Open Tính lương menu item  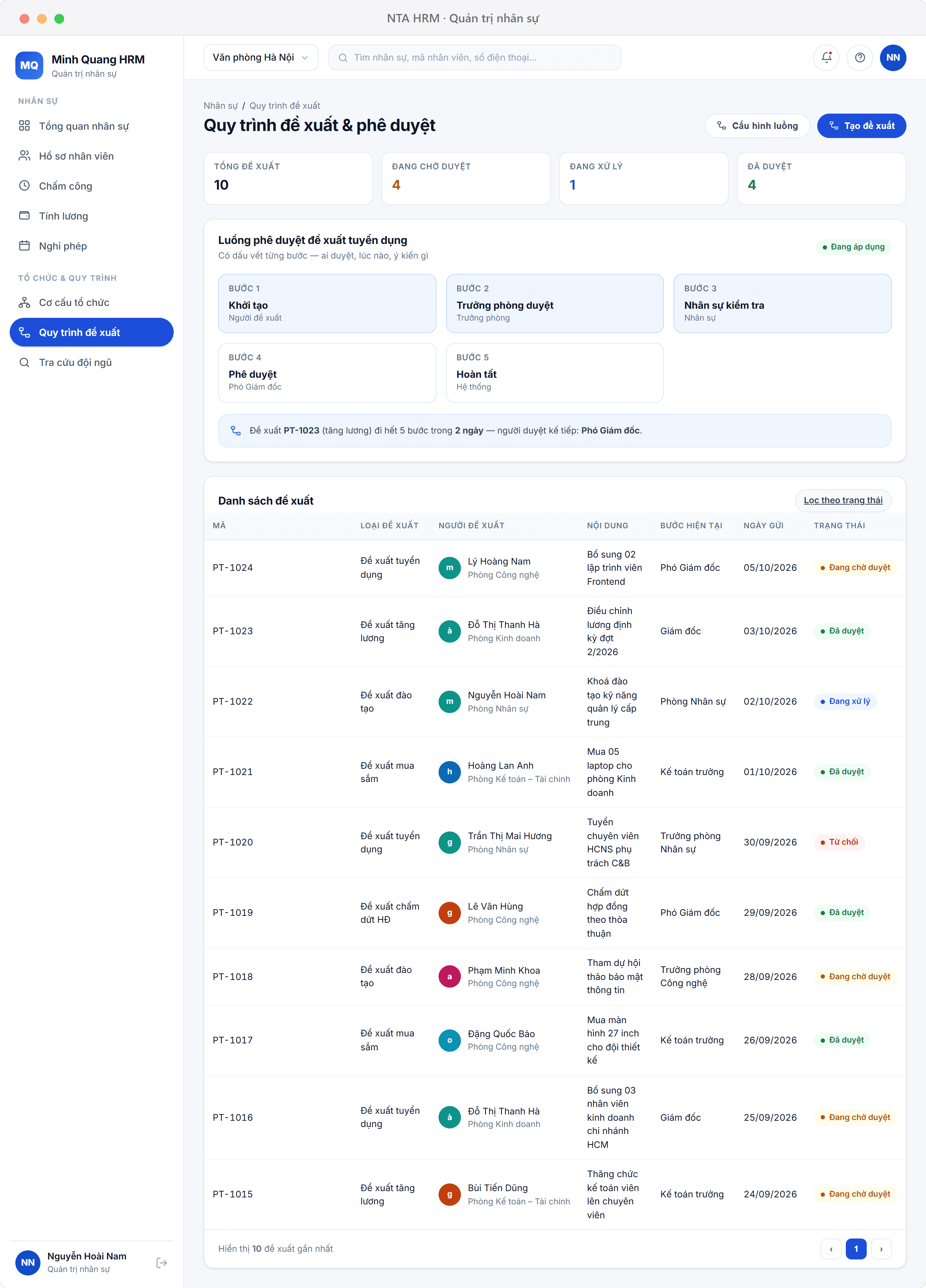(91, 216)
